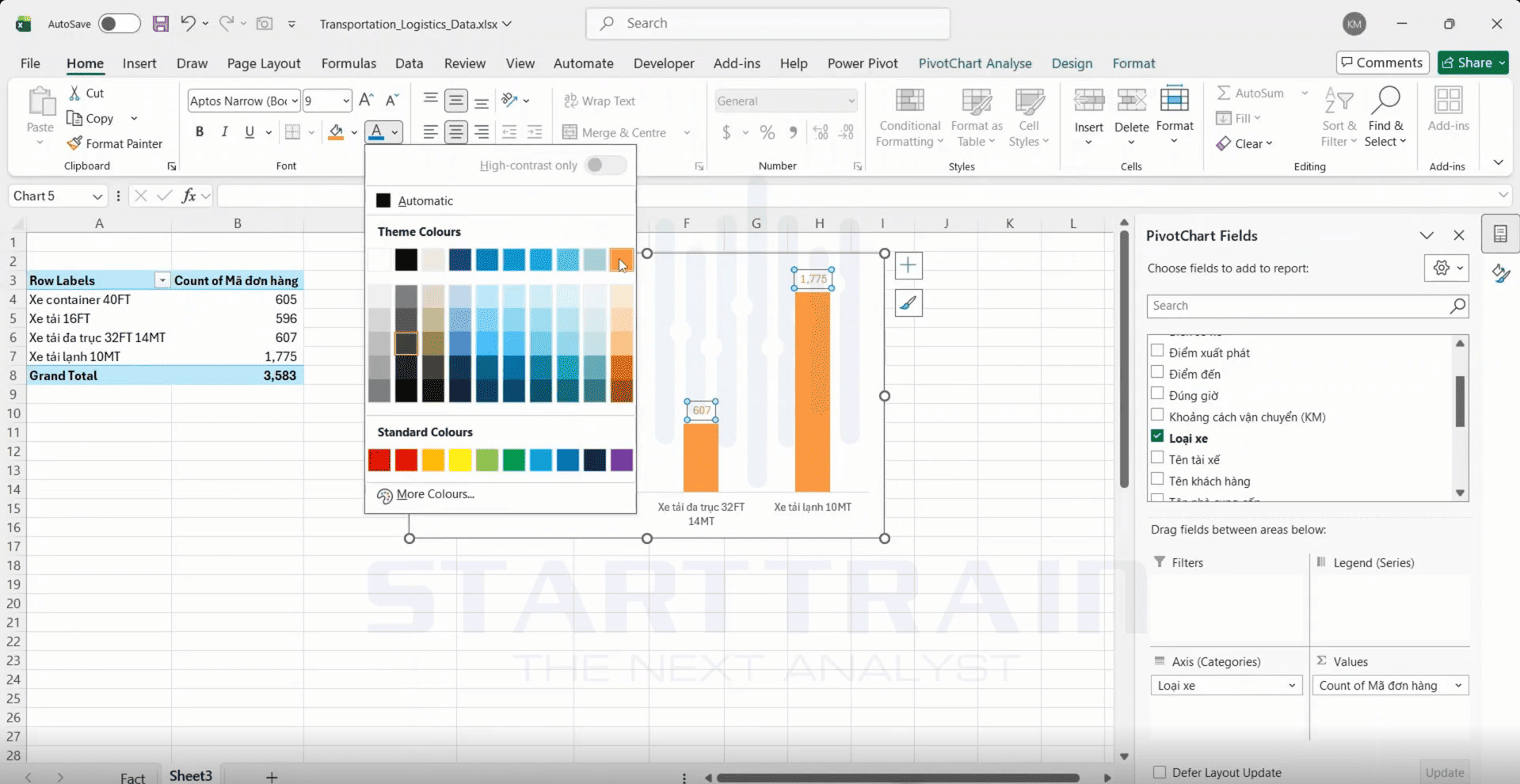1520x784 pixels.
Task: Open the font size dropdown
Action: click(346, 101)
